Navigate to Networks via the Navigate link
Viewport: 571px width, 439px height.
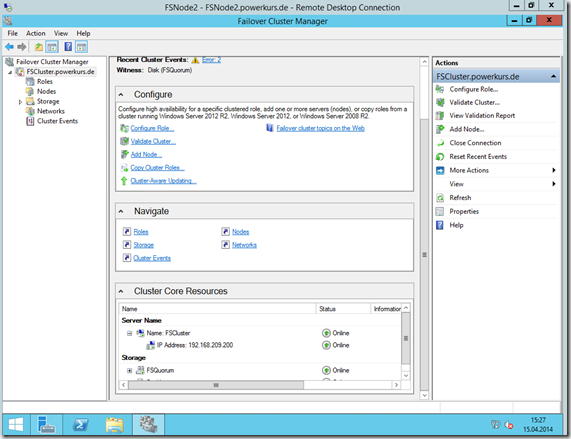244,245
